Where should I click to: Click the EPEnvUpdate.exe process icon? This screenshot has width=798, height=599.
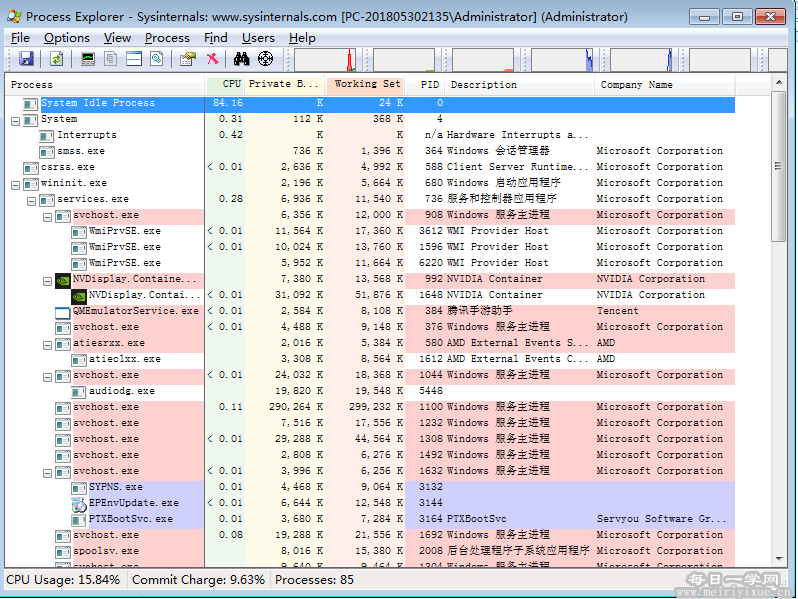coord(79,503)
